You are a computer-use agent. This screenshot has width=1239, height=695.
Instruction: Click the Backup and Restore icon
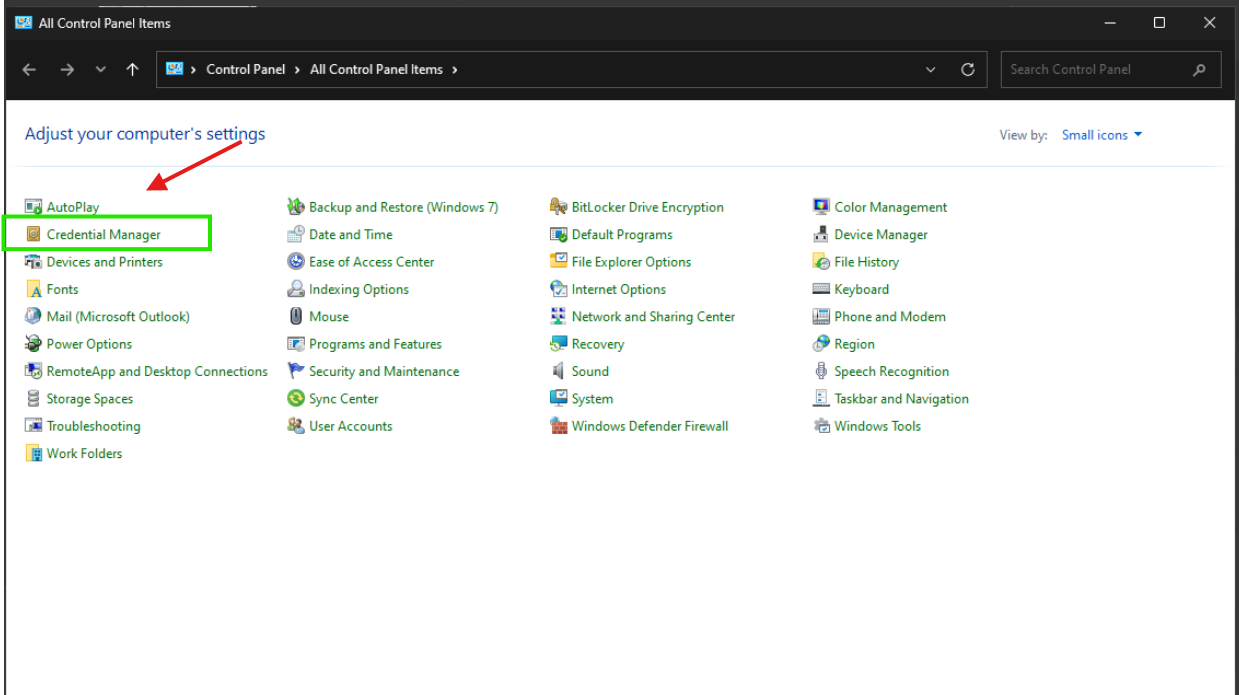[296, 207]
